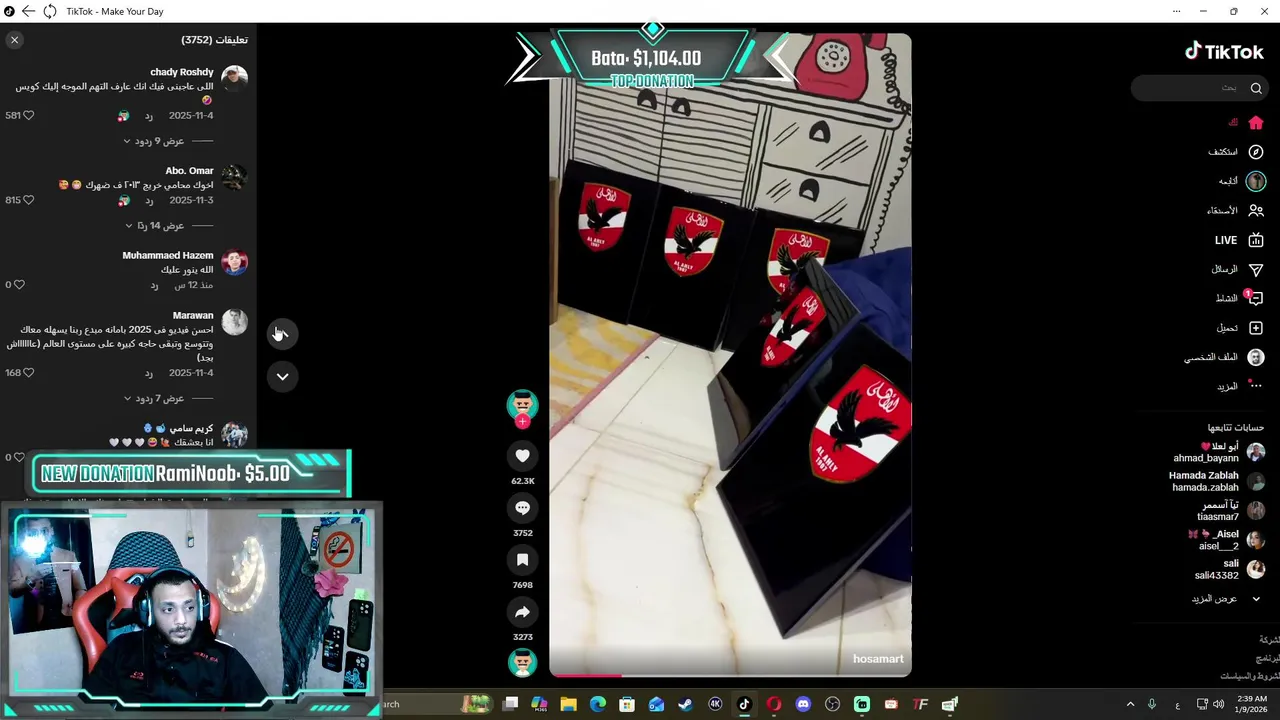Viewport: 1280px width, 720px height.
Task: Open the استكشف (Explore) sidebar item
Action: (1236, 152)
